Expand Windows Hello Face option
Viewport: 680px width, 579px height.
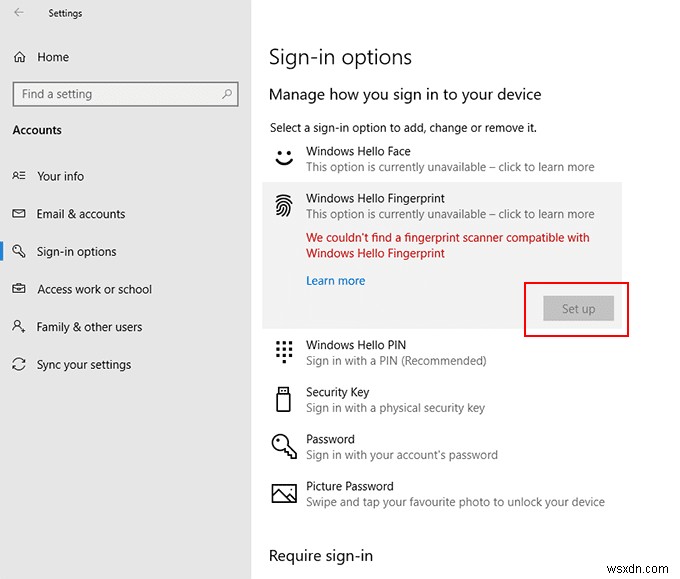tap(441, 159)
